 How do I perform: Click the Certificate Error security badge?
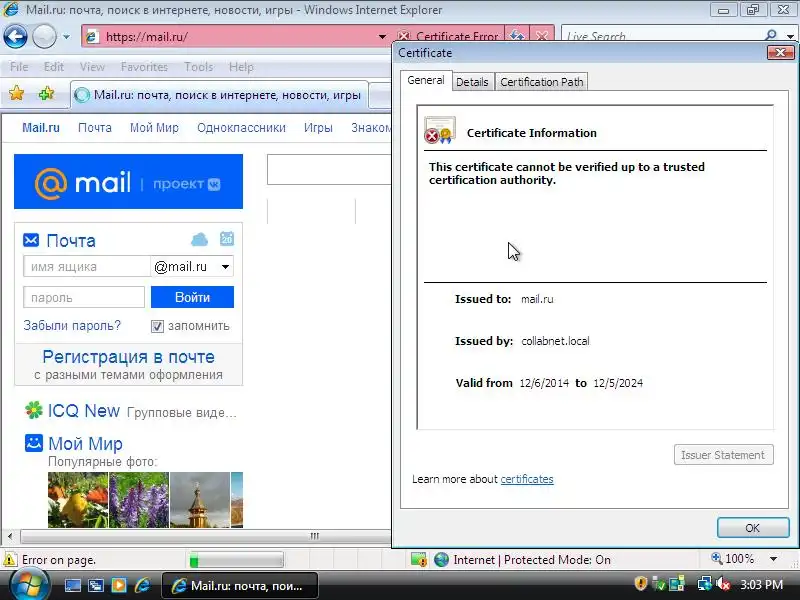pos(448,37)
